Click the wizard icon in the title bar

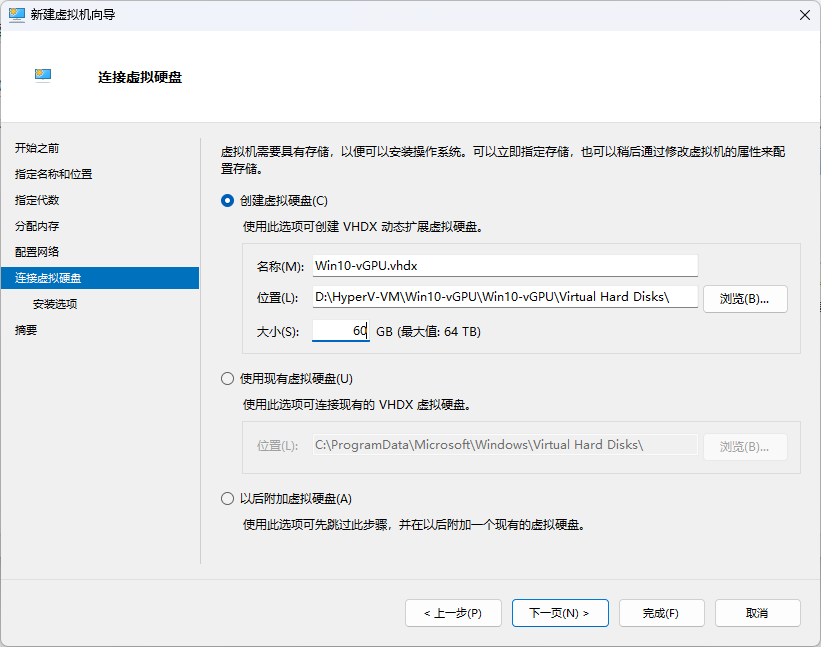[17, 14]
